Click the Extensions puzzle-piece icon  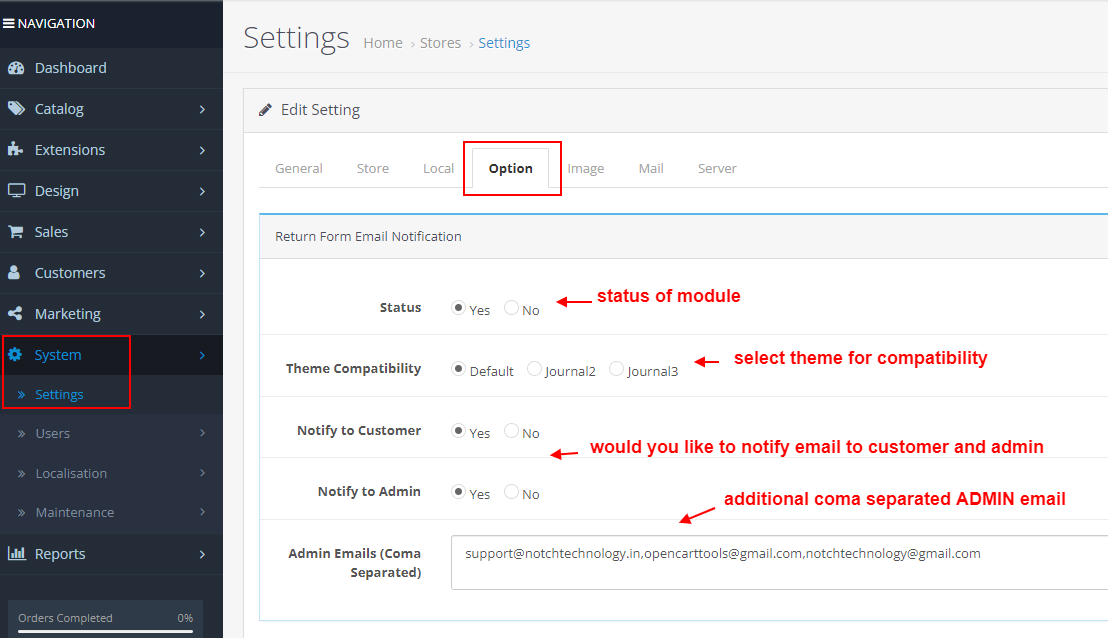pos(15,150)
